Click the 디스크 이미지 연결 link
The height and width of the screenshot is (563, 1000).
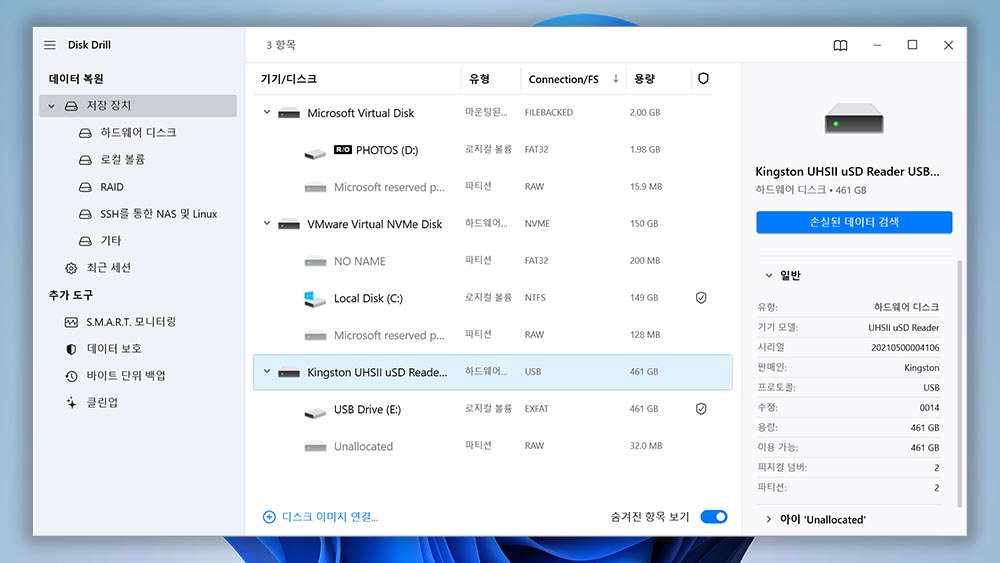[x=330, y=516]
